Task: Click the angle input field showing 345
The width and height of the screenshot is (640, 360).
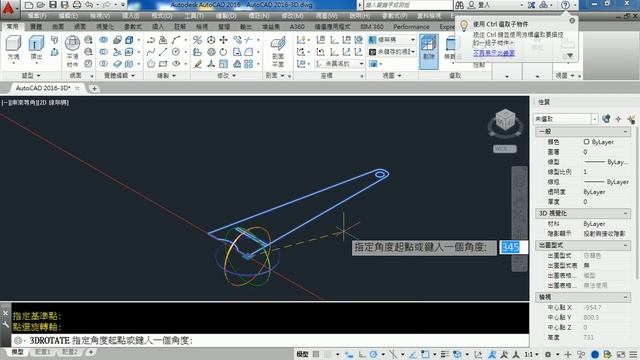Action: 512,247
